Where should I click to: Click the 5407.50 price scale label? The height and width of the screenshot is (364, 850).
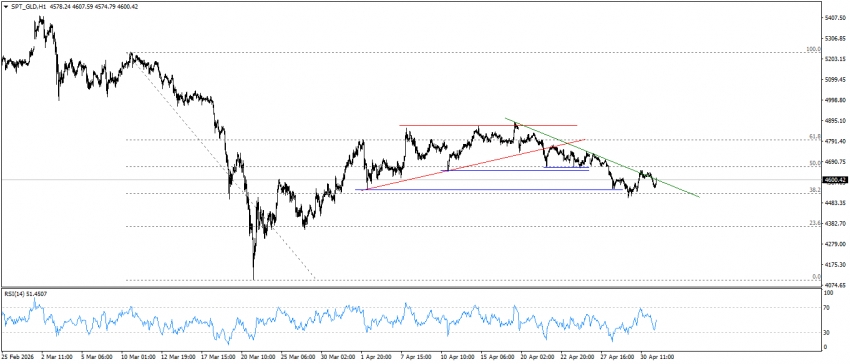click(x=835, y=18)
